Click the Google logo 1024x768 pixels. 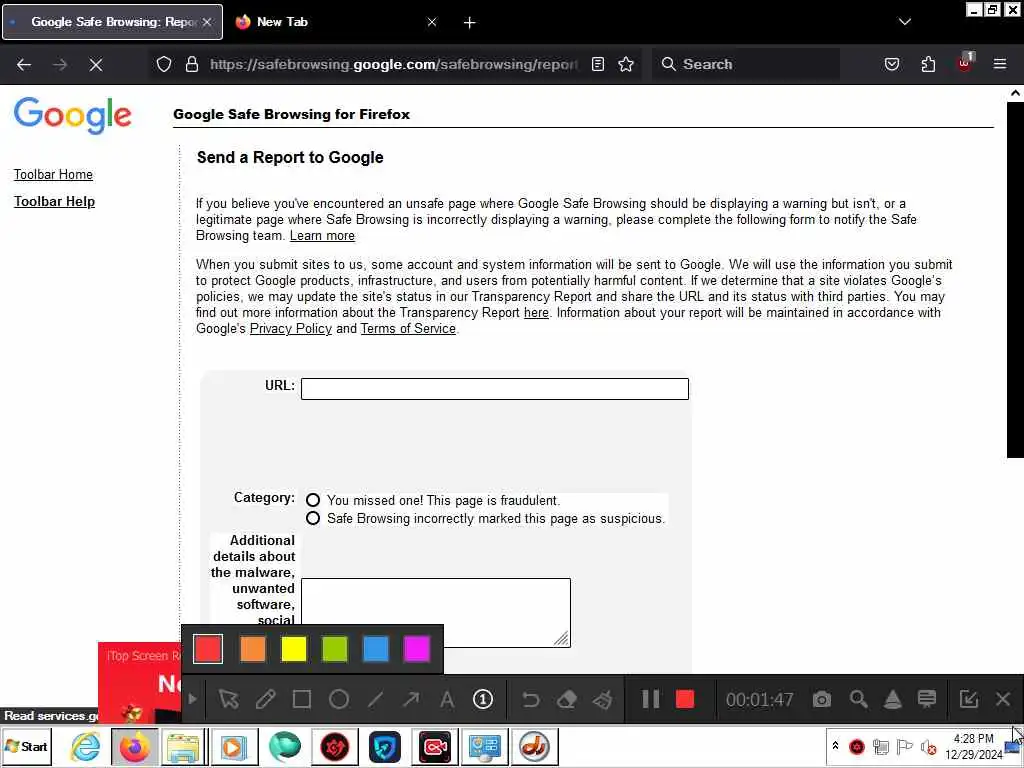coord(72,115)
